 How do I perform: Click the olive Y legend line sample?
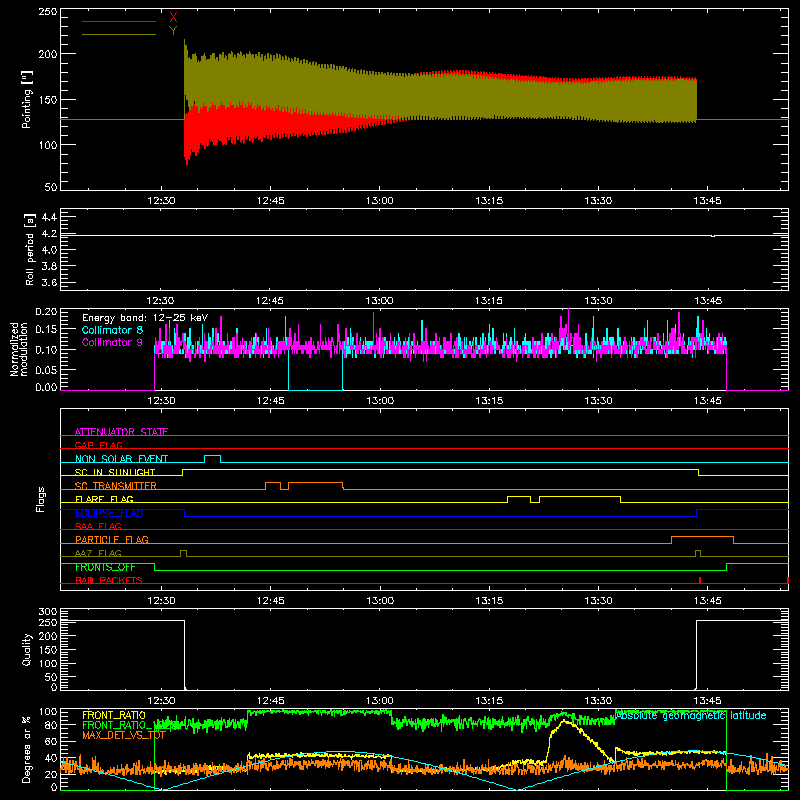[118, 35]
